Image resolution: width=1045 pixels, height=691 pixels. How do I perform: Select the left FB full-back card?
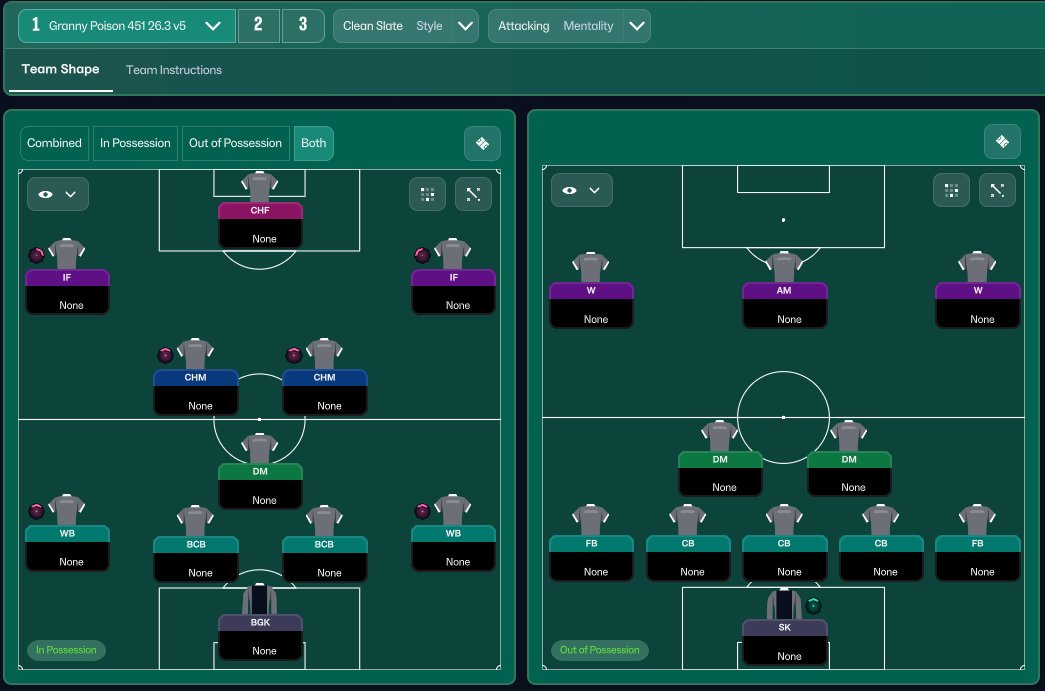click(591, 558)
